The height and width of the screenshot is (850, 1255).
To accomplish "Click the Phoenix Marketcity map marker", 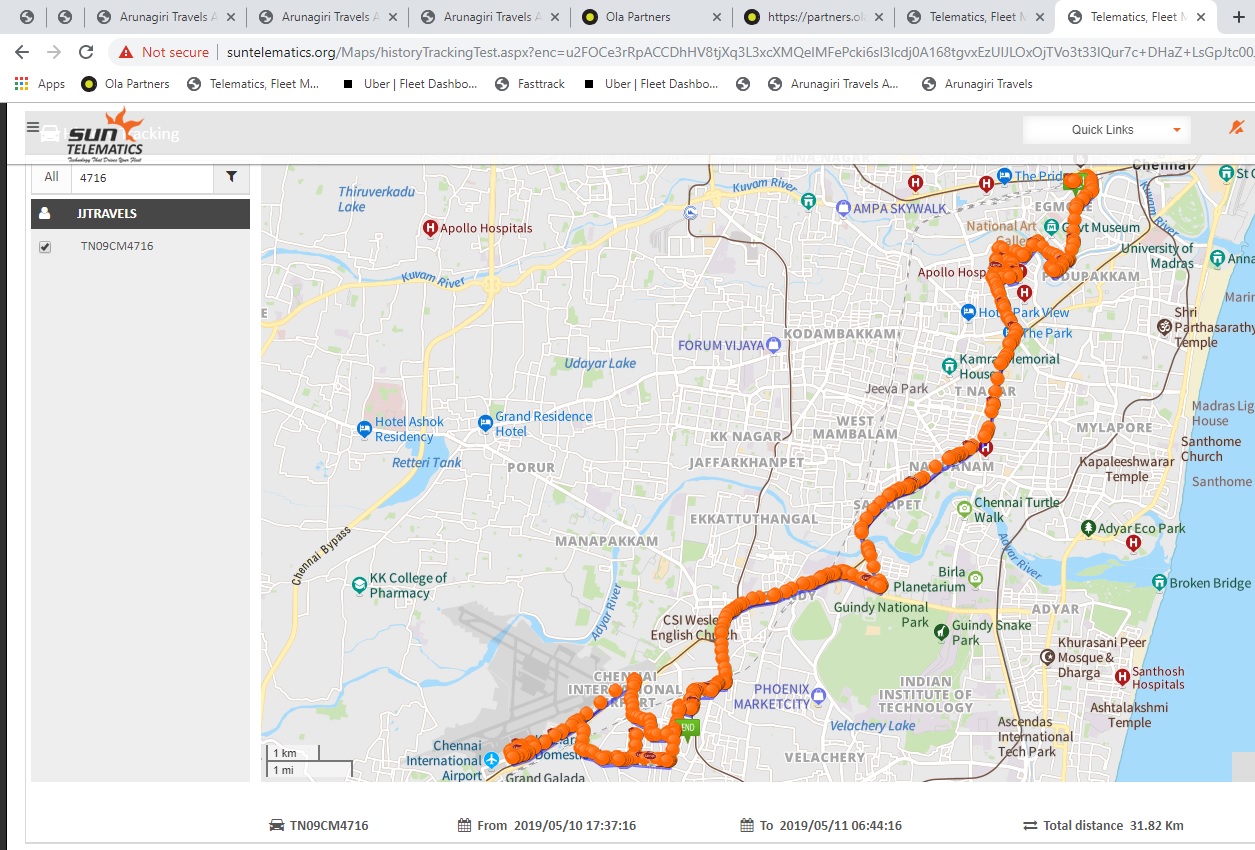I will click(x=819, y=696).
